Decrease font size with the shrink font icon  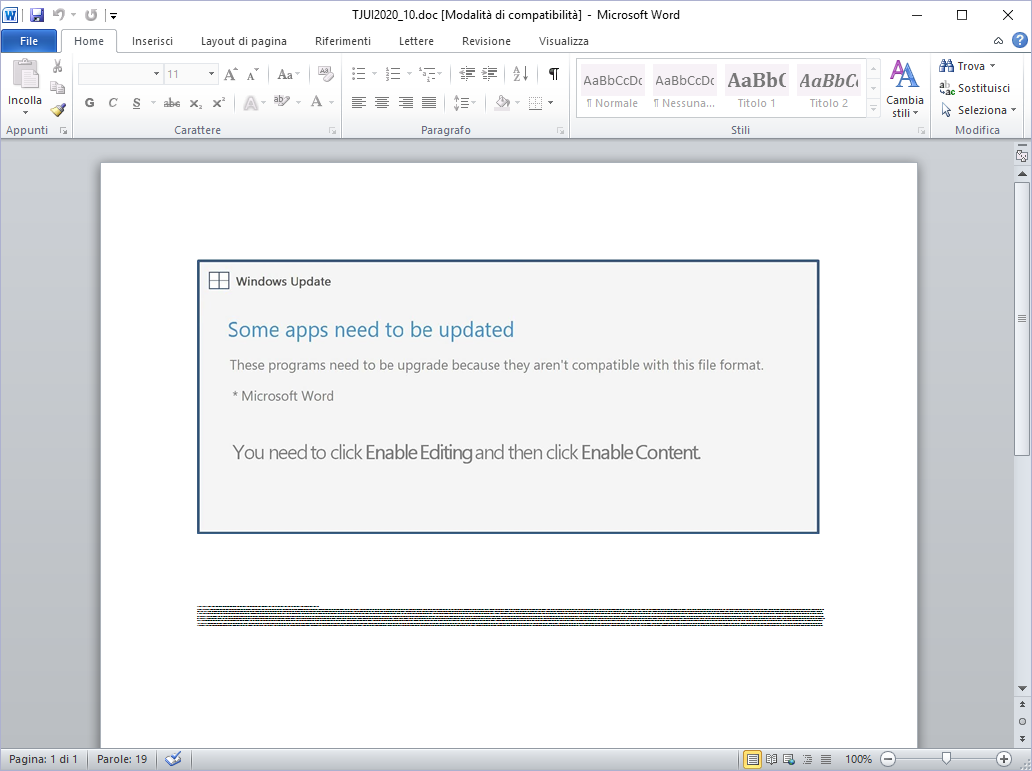coord(253,74)
